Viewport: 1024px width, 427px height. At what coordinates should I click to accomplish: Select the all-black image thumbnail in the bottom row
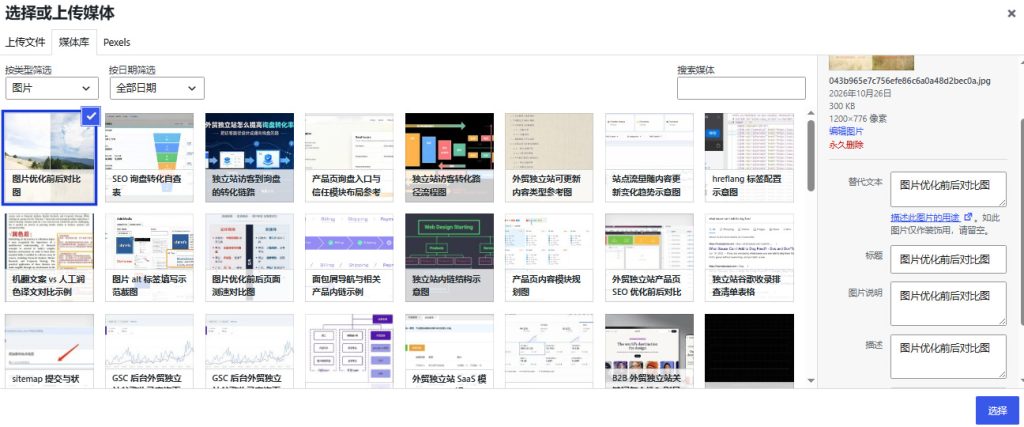tap(750, 351)
